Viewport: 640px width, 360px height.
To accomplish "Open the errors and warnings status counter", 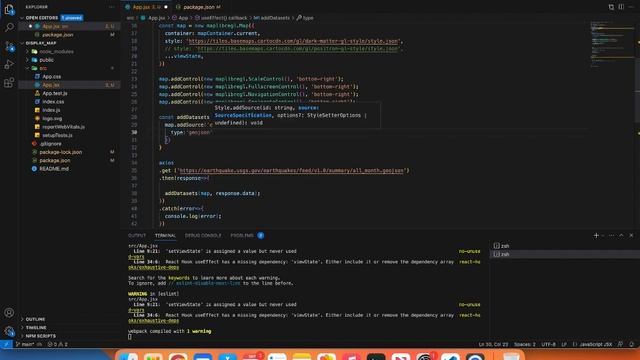I will 58,344.
